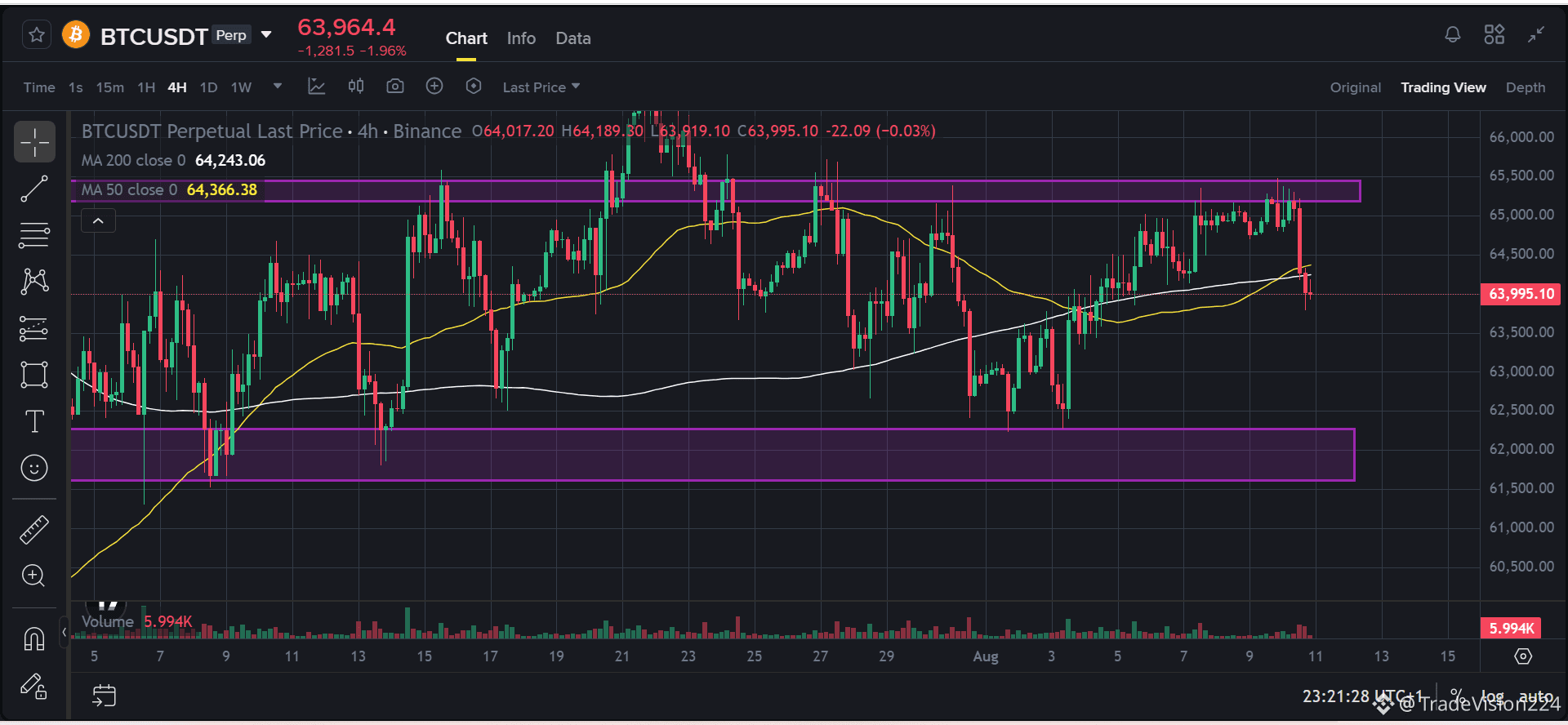Pick the ruler measure tool
The width and height of the screenshot is (1568, 725).
tap(33, 530)
